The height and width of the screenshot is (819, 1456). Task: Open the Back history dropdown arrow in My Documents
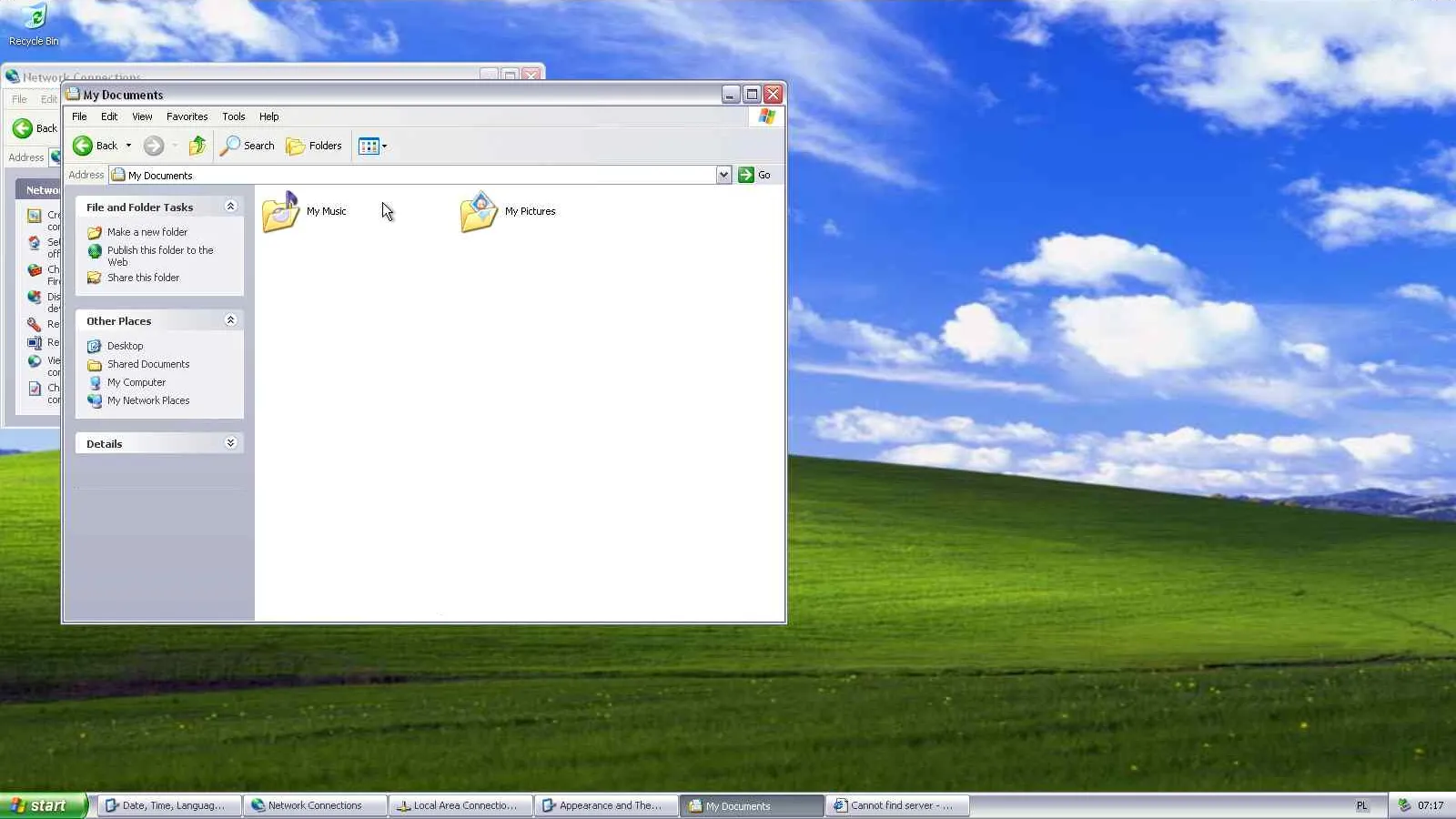tap(128, 146)
